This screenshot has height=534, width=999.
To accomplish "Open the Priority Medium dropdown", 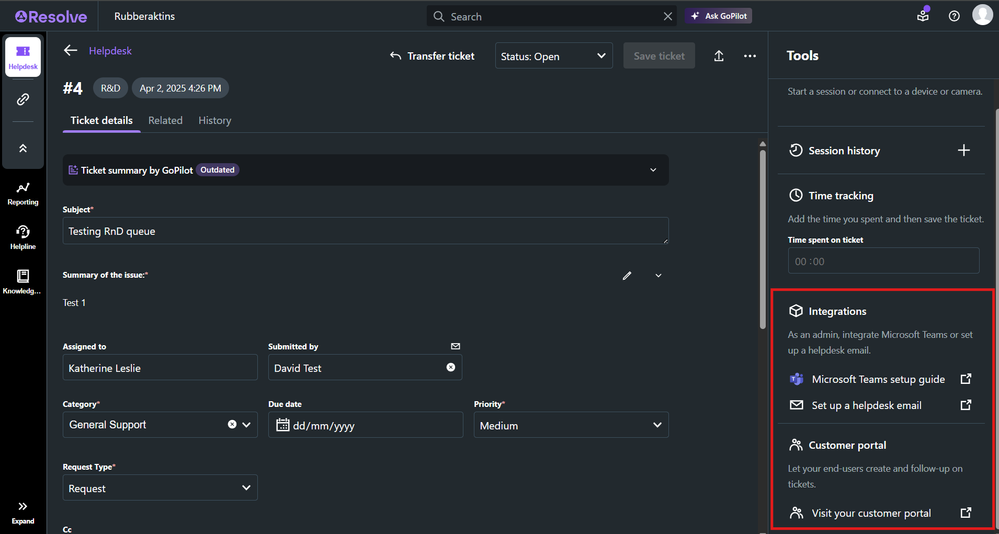I will pos(570,425).
